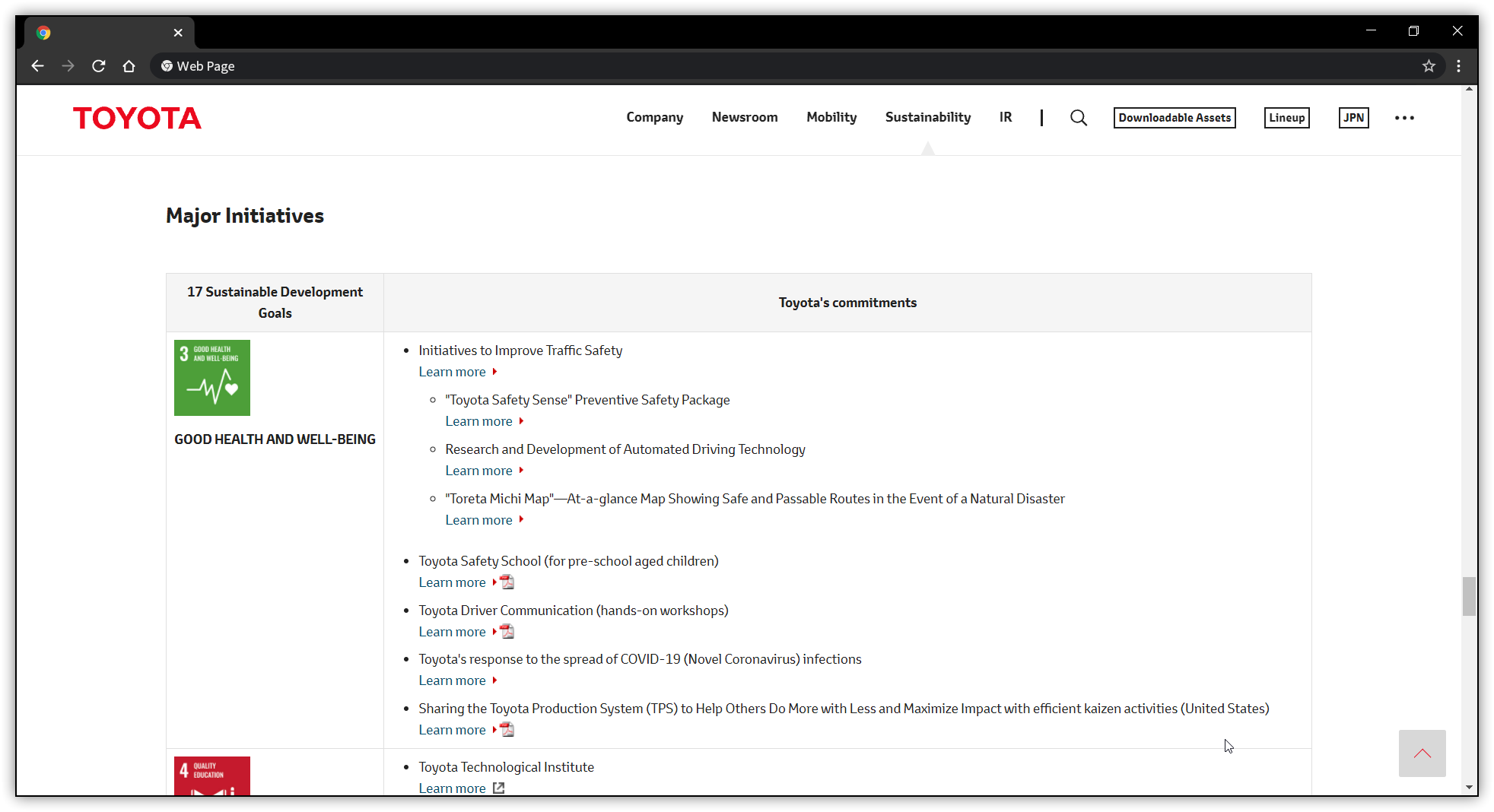
Task: Learn more about Toyota Technological Institute
Action: (452, 788)
